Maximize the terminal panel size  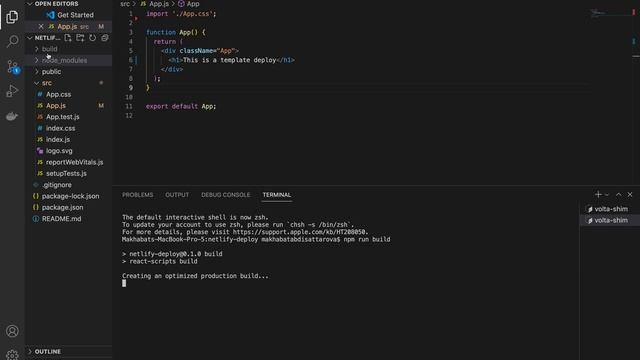coord(618,195)
